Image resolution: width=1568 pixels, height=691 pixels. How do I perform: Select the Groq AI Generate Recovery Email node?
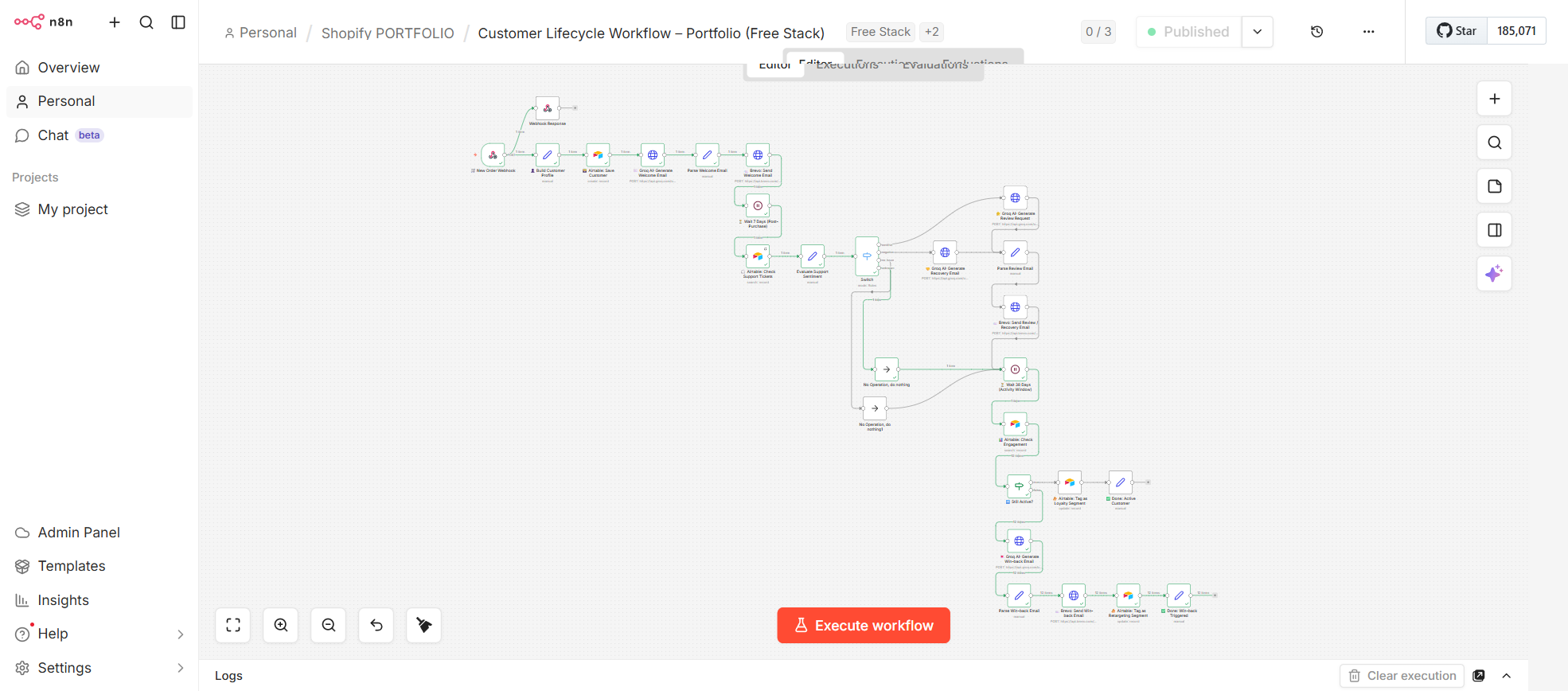(x=945, y=252)
